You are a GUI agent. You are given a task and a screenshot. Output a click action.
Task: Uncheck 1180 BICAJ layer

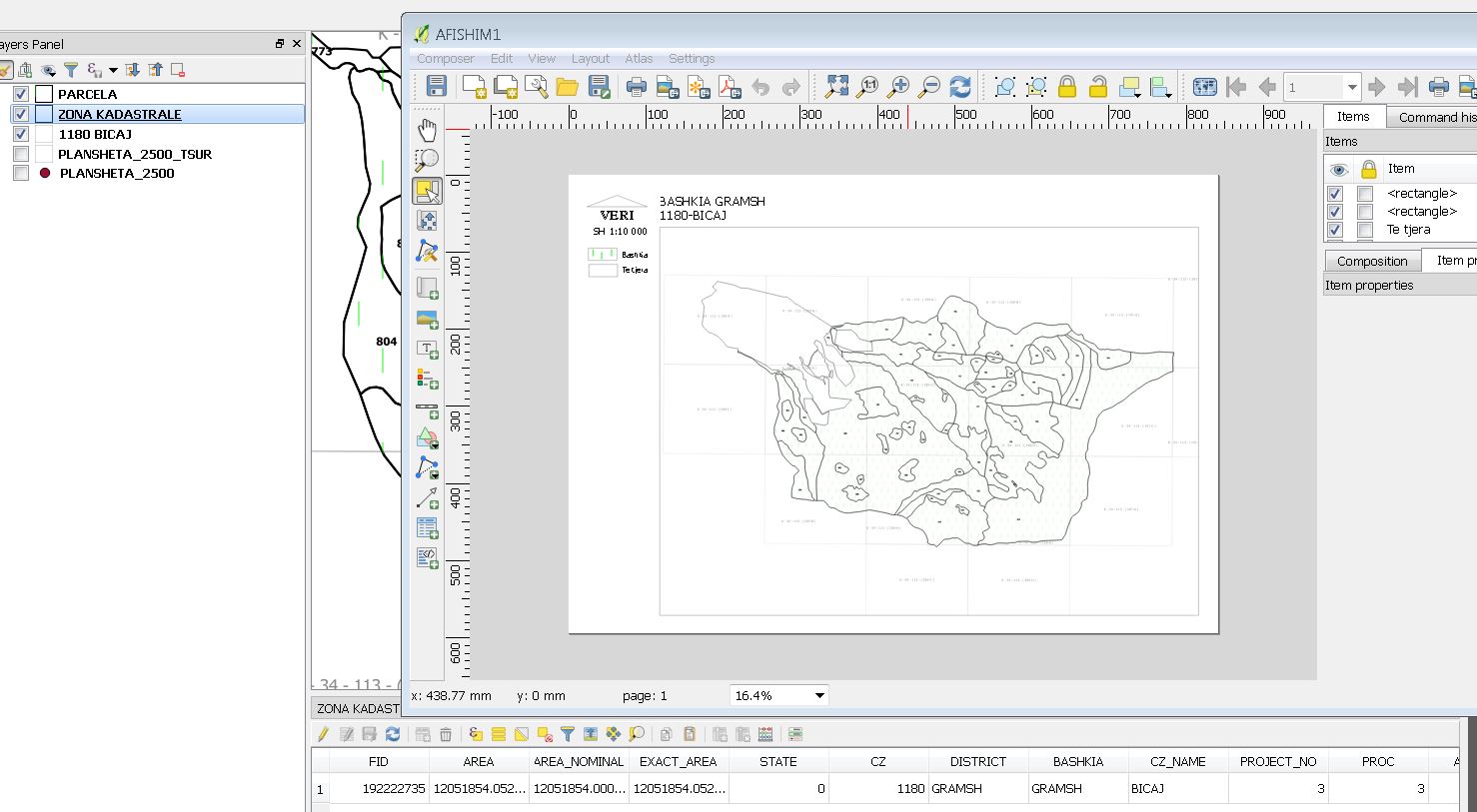pos(21,134)
